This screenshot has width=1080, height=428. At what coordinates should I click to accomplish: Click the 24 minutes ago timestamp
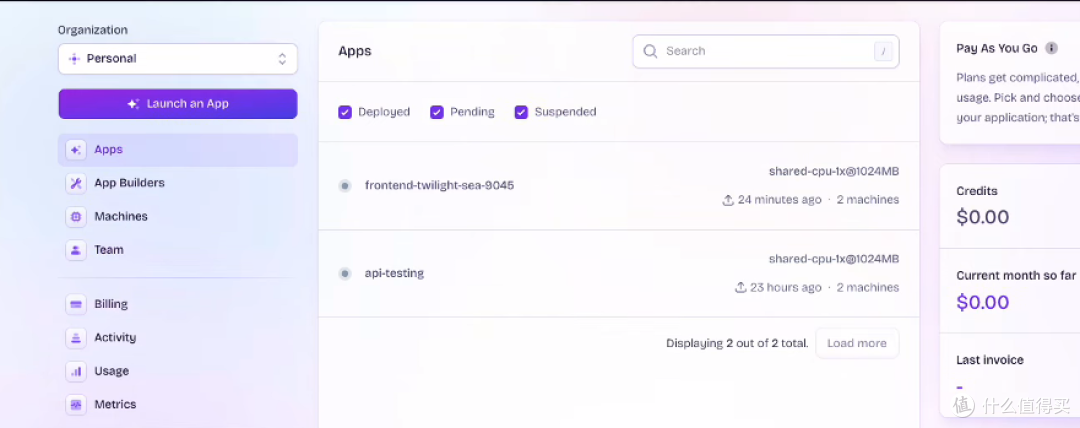[x=780, y=200]
